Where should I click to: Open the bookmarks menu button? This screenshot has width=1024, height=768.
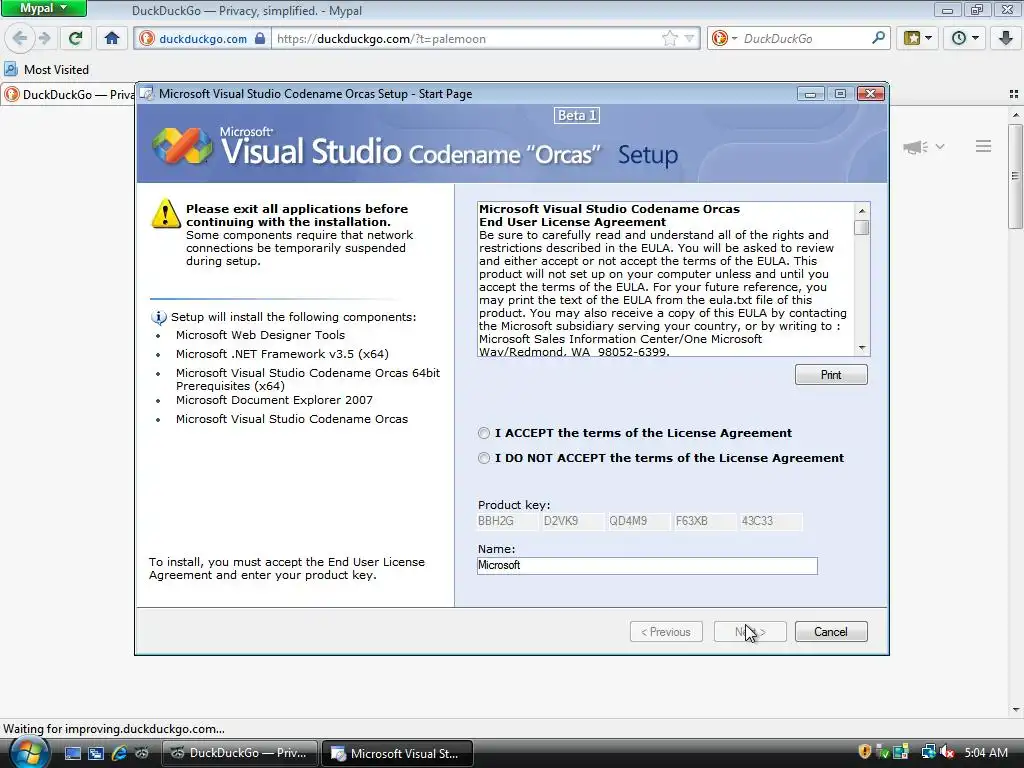pos(918,38)
